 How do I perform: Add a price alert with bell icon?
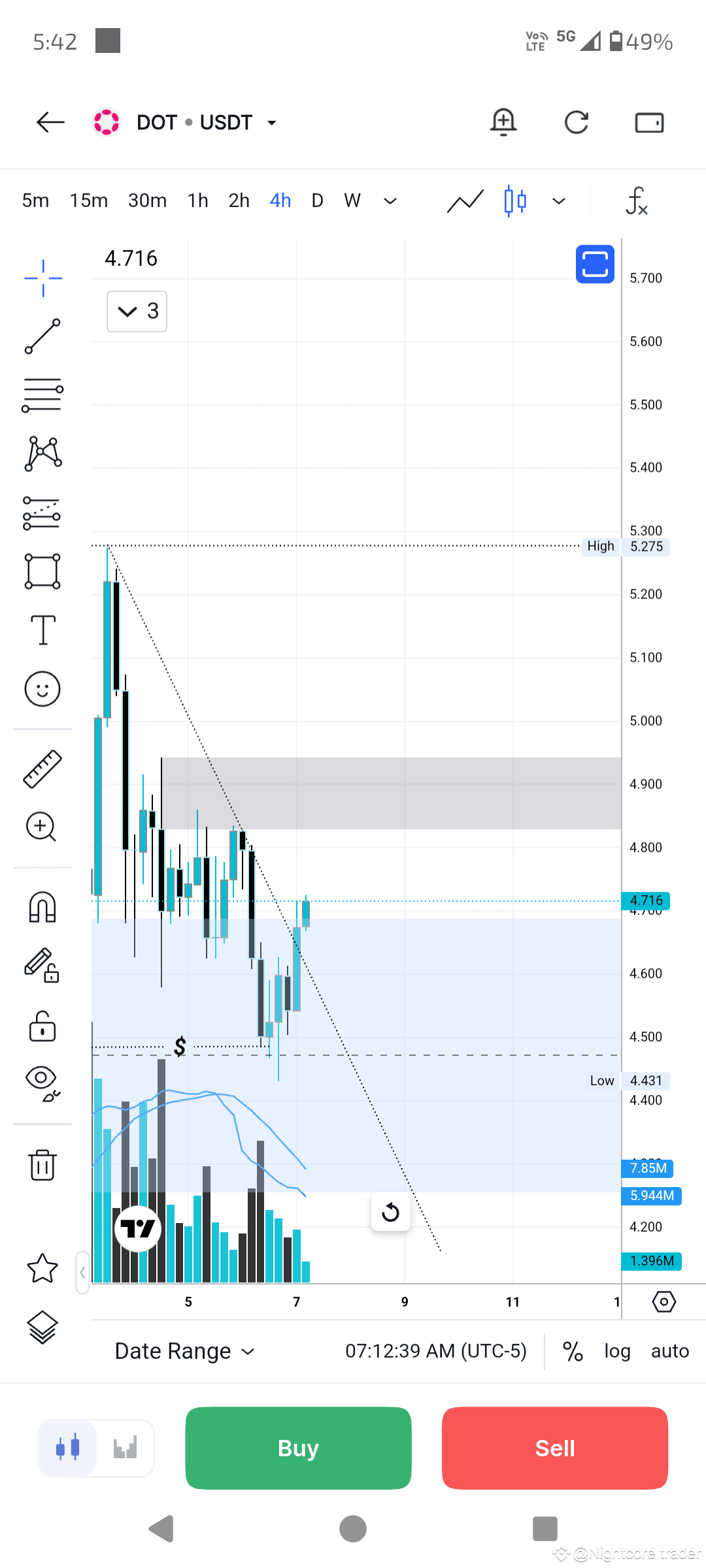click(503, 122)
